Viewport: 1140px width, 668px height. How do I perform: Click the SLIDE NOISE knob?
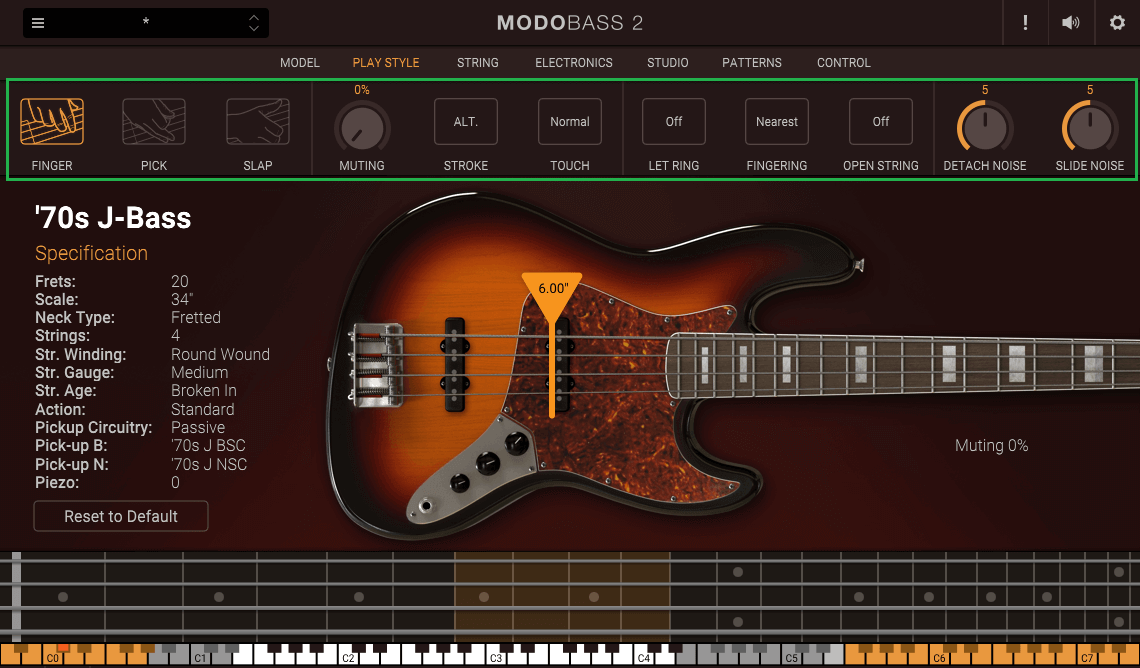[1090, 128]
